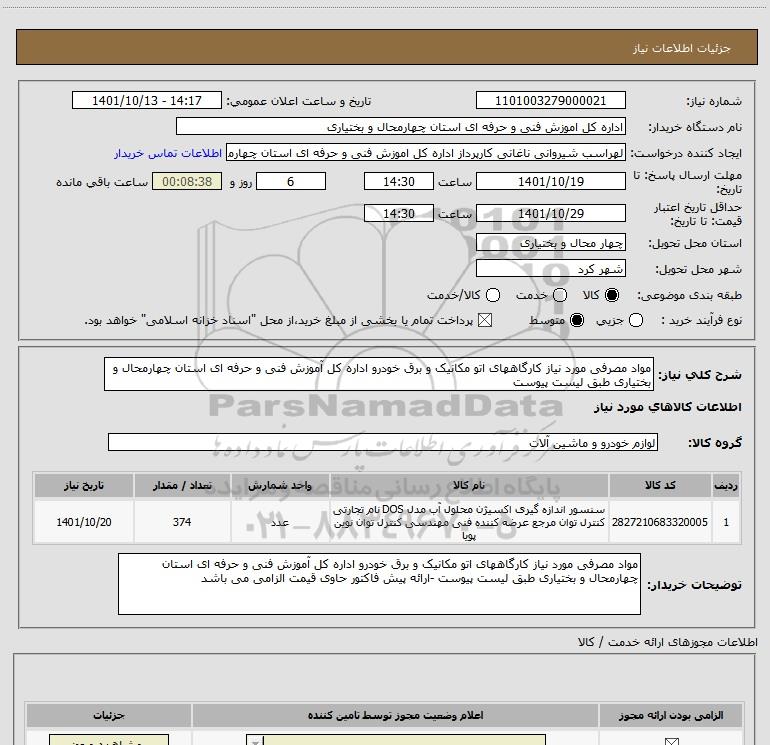The height and width of the screenshot is (745, 770).
Task: Click goods group field لوازم خودرو
Action: pos(383,442)
